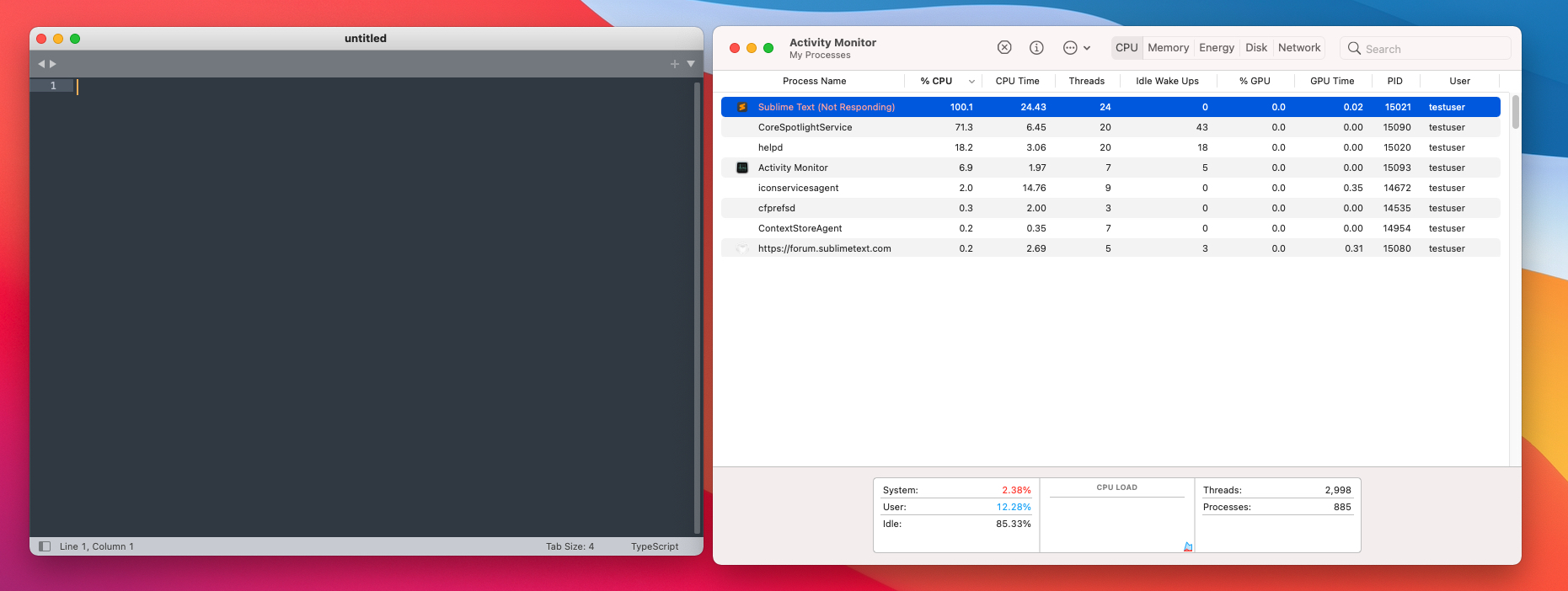Click the System: 2.38% value
1568x591 pixels.
click(1016, 490)
